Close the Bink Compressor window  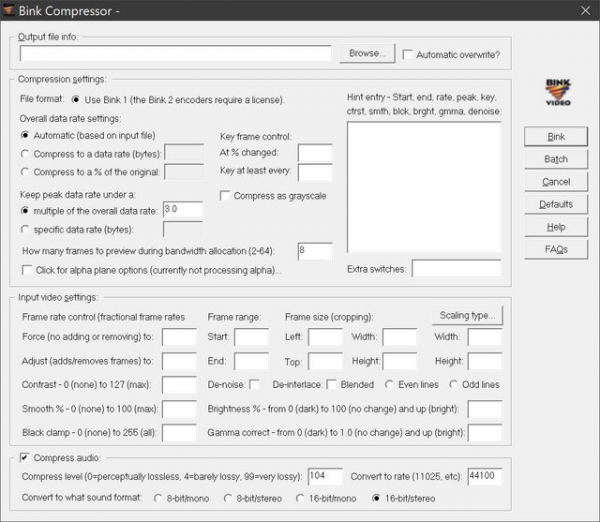click(x=585, y=10)
